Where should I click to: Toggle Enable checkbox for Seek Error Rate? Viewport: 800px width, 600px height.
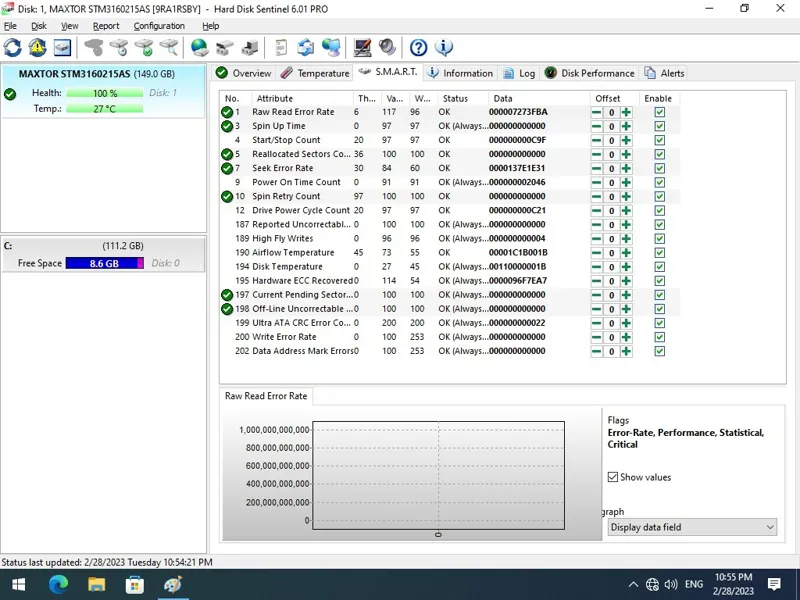(659, 168)
